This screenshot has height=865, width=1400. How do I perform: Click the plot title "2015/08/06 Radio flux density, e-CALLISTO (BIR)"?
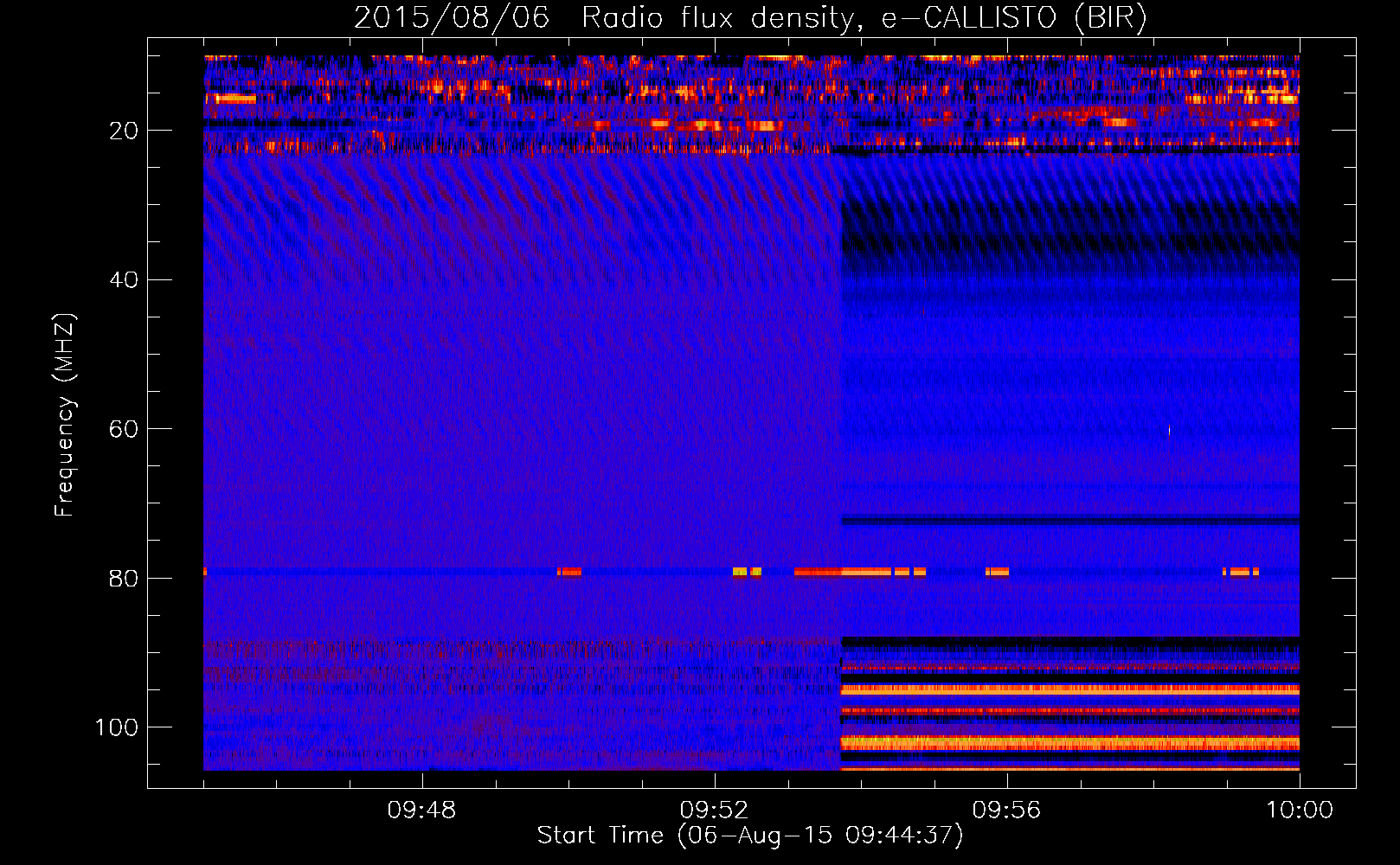click(x=750, y=18)
